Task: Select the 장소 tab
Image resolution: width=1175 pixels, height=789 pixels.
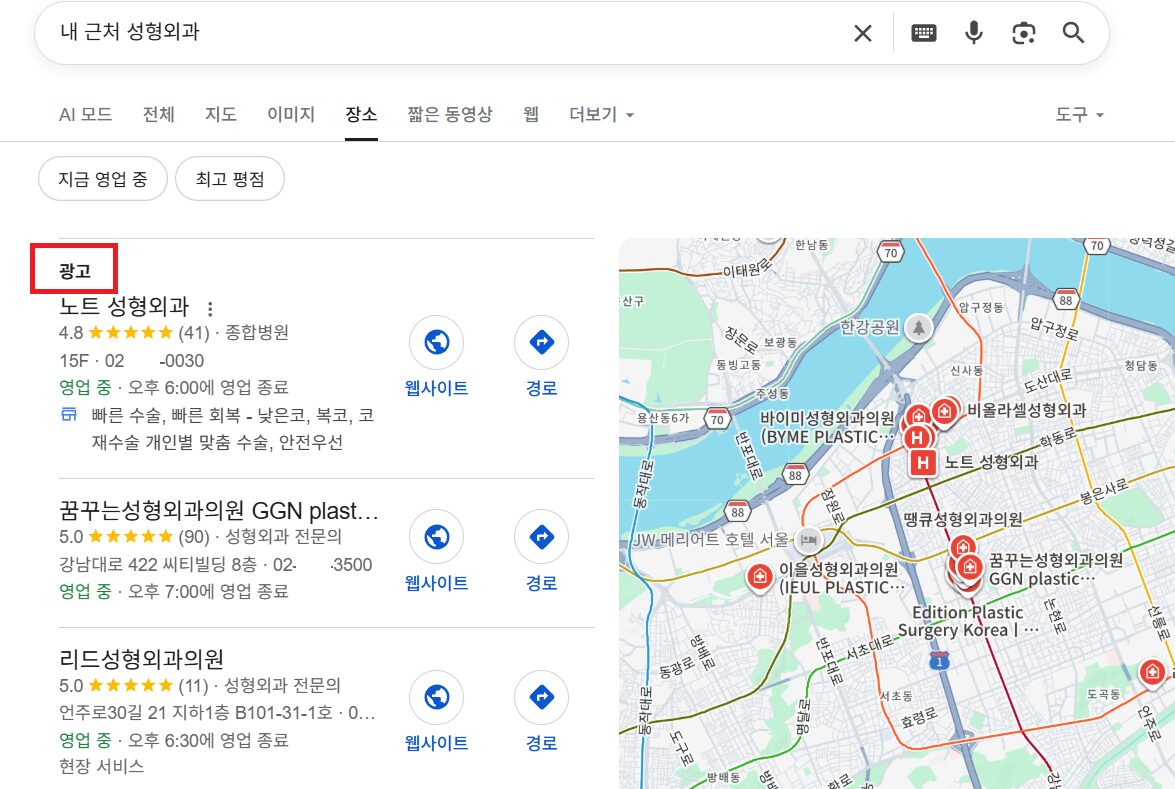Action: click(361, 115)
